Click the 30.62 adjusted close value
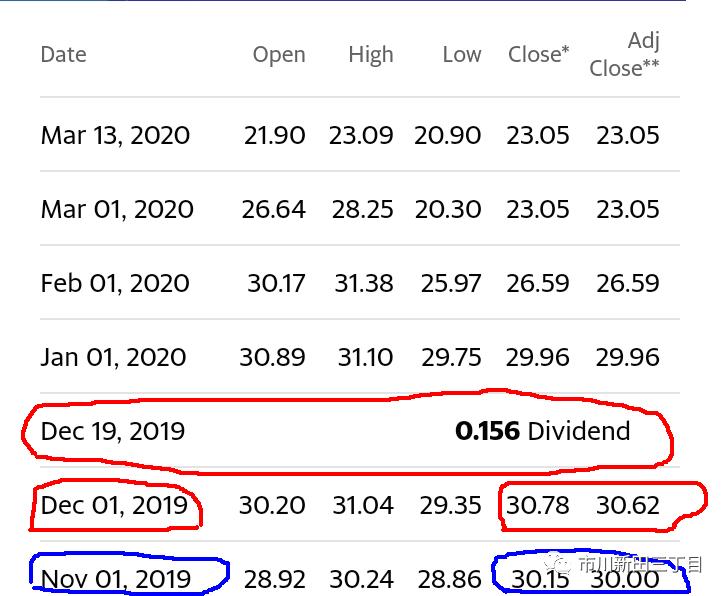The image size is (727, 596). tap(628, 505)
